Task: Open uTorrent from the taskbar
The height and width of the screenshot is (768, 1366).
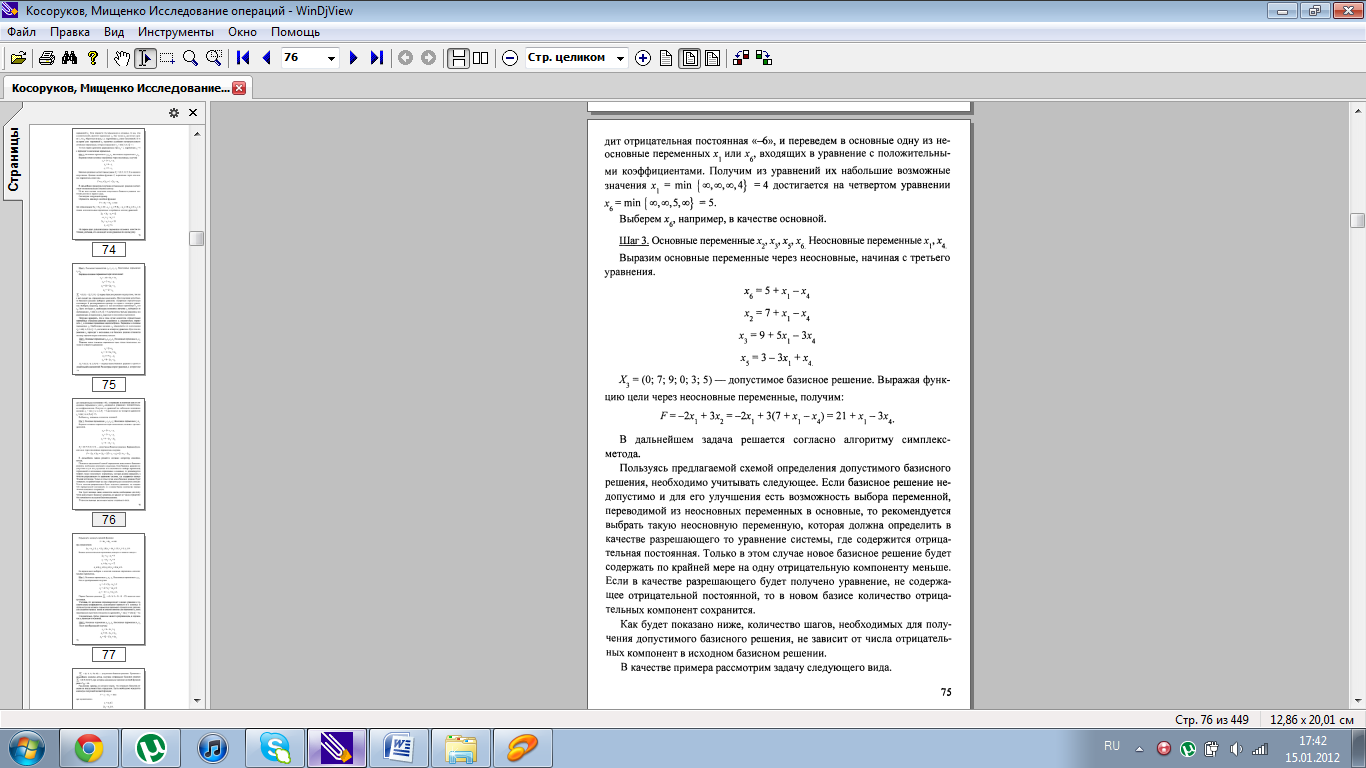Action: [x=150, y=747]
